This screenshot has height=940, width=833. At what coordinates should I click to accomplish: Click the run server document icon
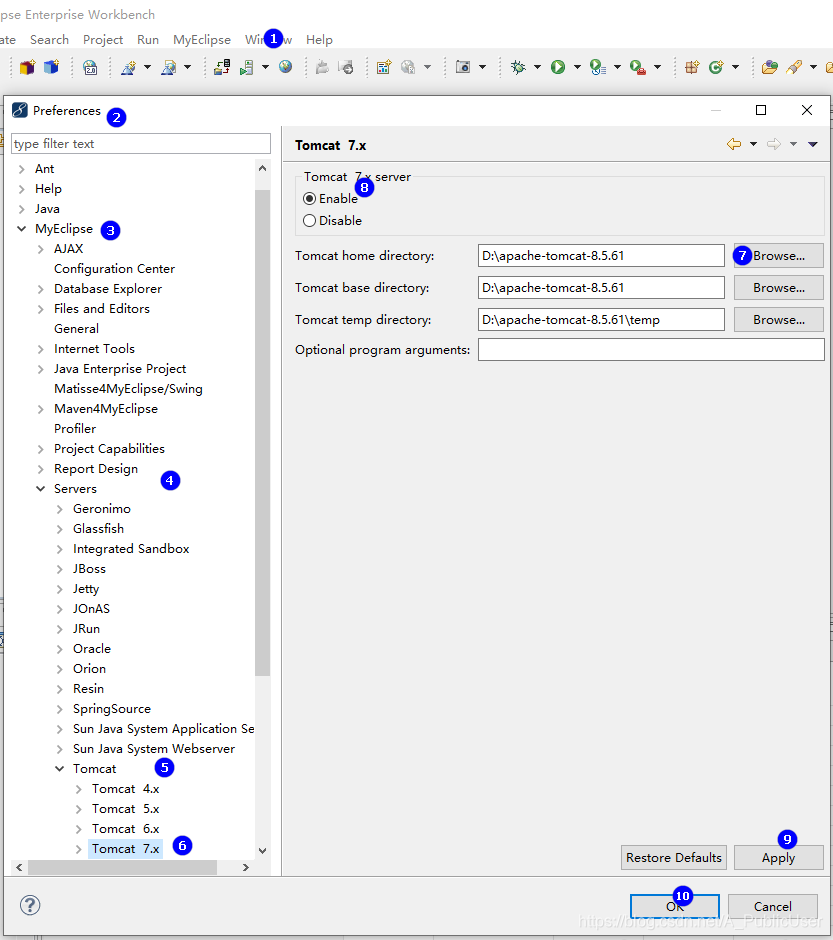(x=246, y=67)
